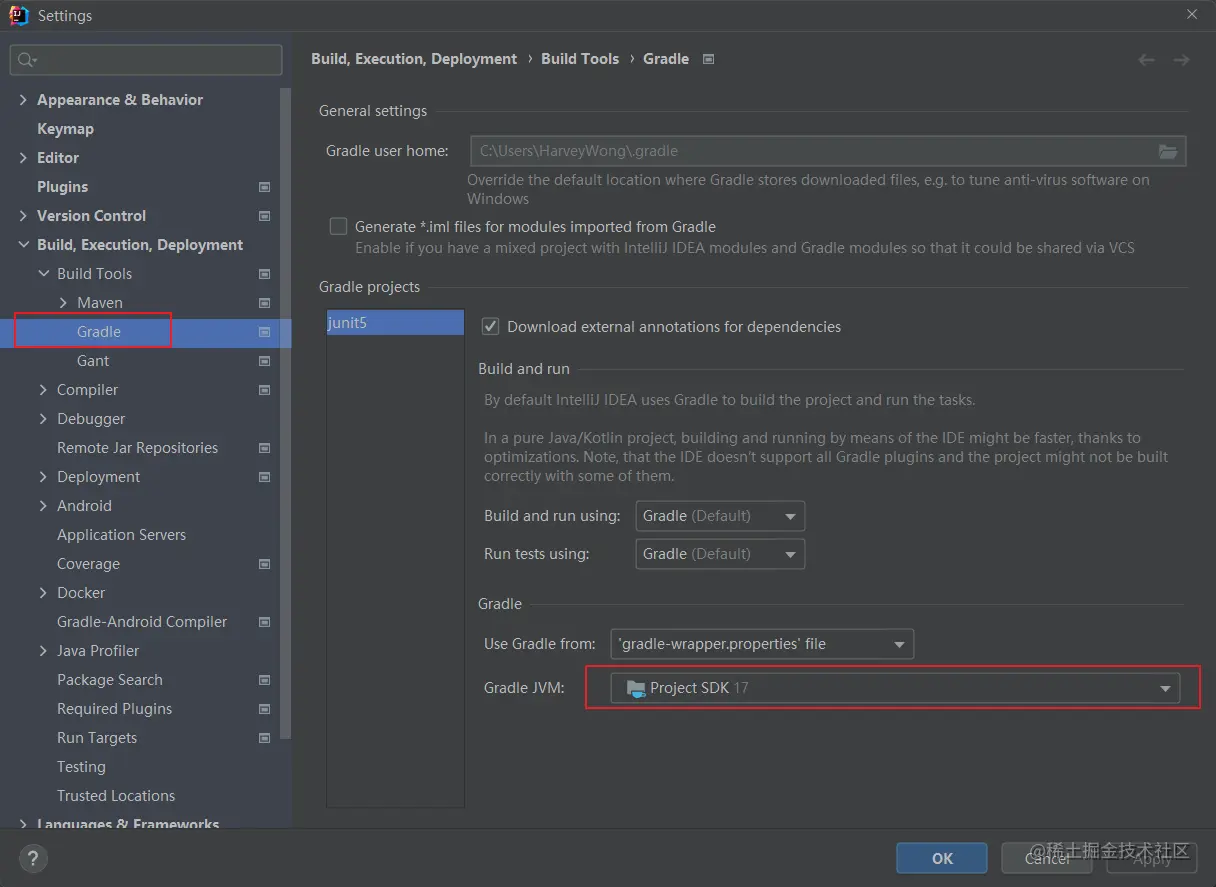
Task: Expand the Version Control section
Action: [x=23, y=216]
